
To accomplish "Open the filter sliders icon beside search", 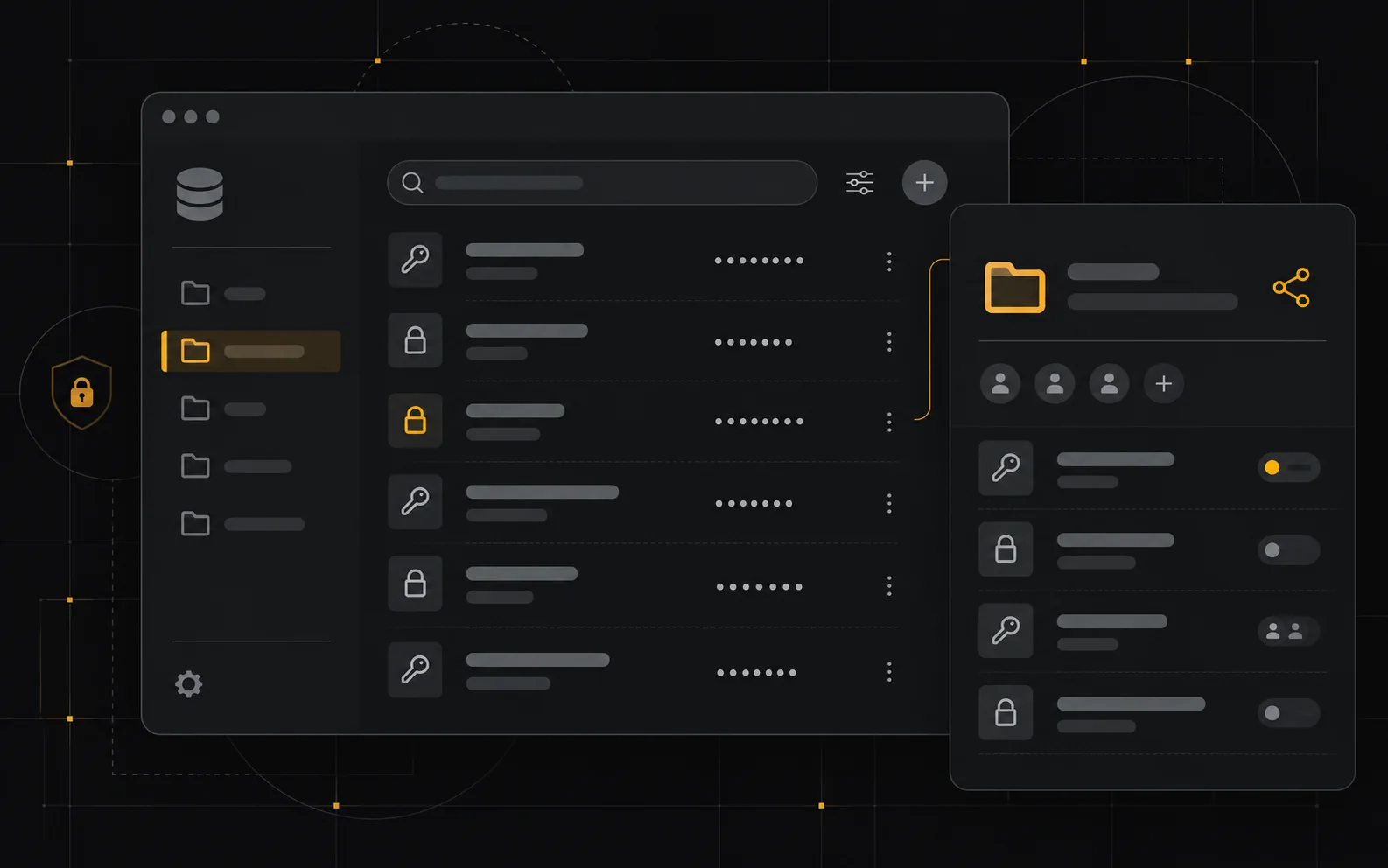I will click(x=860, y=182).
